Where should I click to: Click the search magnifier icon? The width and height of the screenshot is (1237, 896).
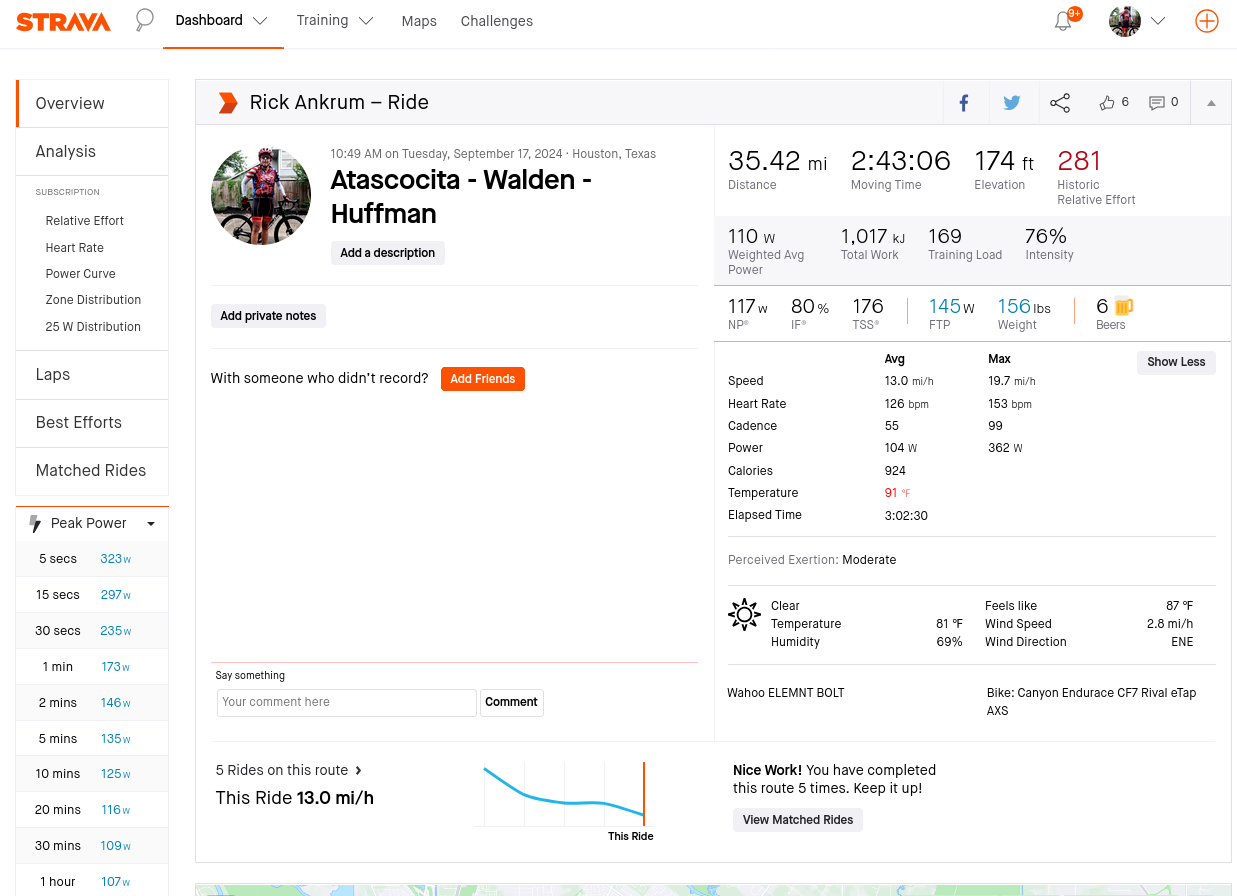pos(145,20)
